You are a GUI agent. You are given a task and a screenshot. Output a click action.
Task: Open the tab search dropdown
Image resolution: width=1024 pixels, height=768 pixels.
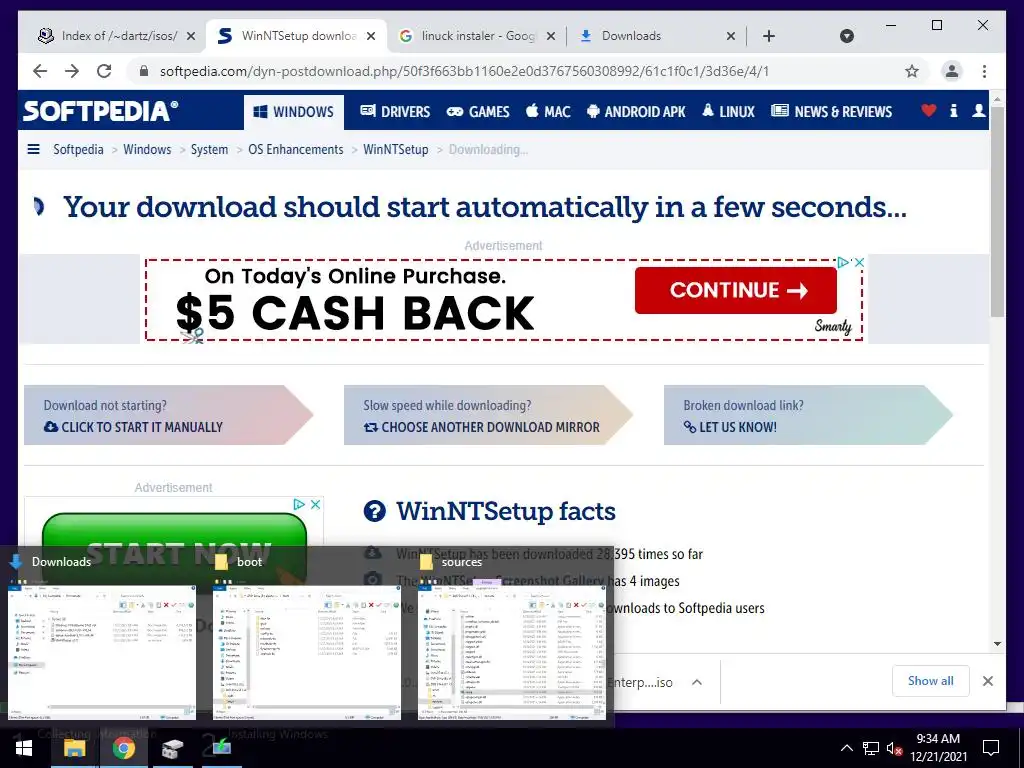[846, 36]
